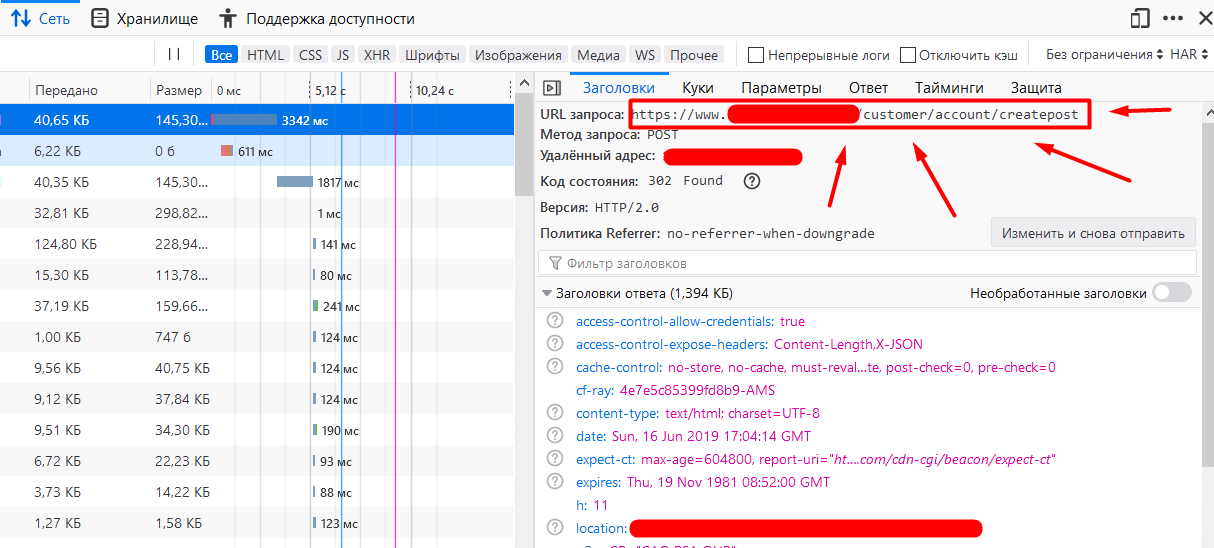Open help for access-control-allow-credentials header
1214x548 pixels.
point(553,321)
